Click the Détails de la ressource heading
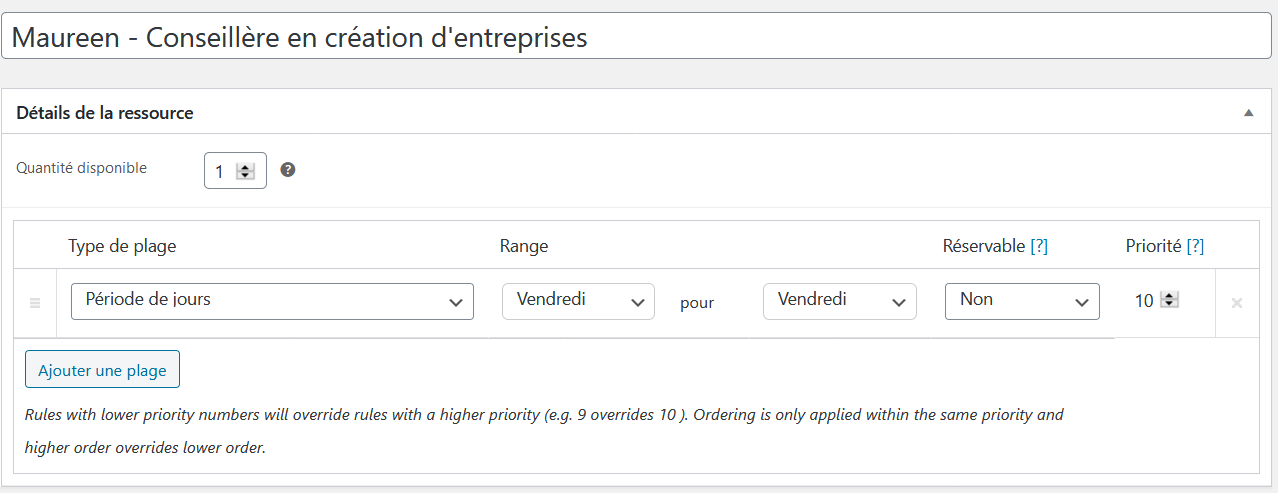Image resolution: width=1278 pixels, height=493 pixels. coord(105,113)
